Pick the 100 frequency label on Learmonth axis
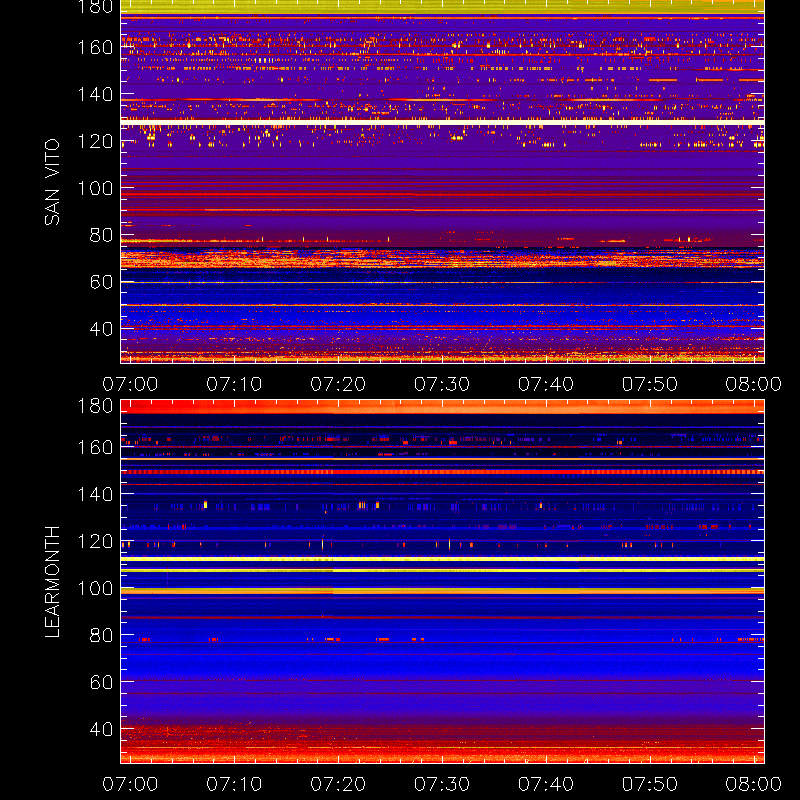800x800 pixels. (x=95, y=588)
